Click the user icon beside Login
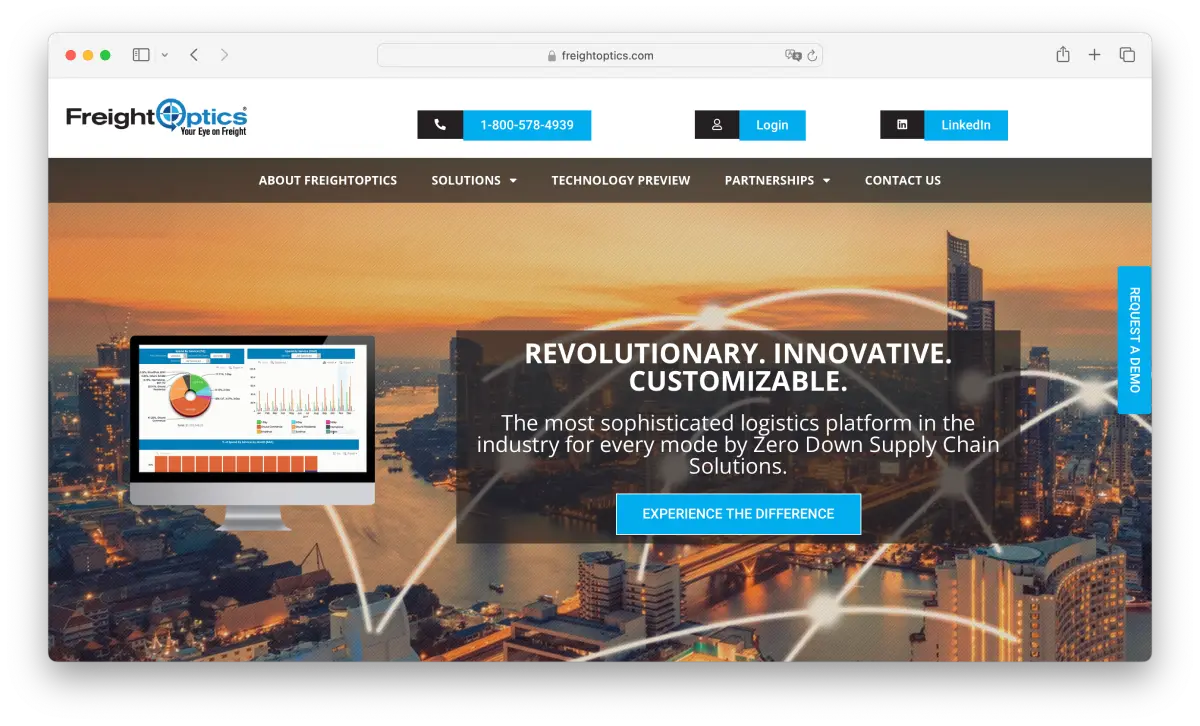 (717, 125)
